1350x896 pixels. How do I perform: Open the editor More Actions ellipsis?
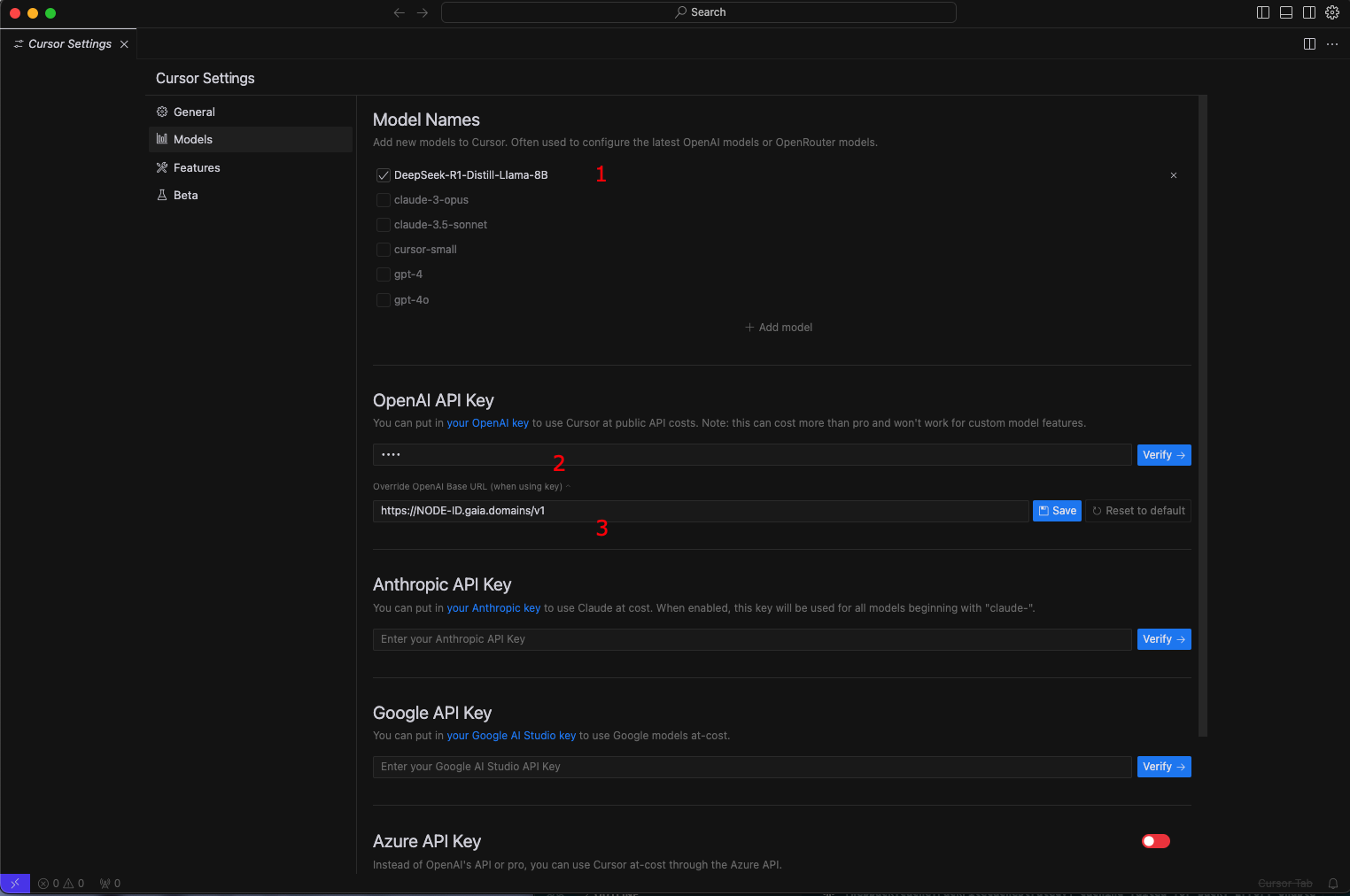click(1332, 44)
